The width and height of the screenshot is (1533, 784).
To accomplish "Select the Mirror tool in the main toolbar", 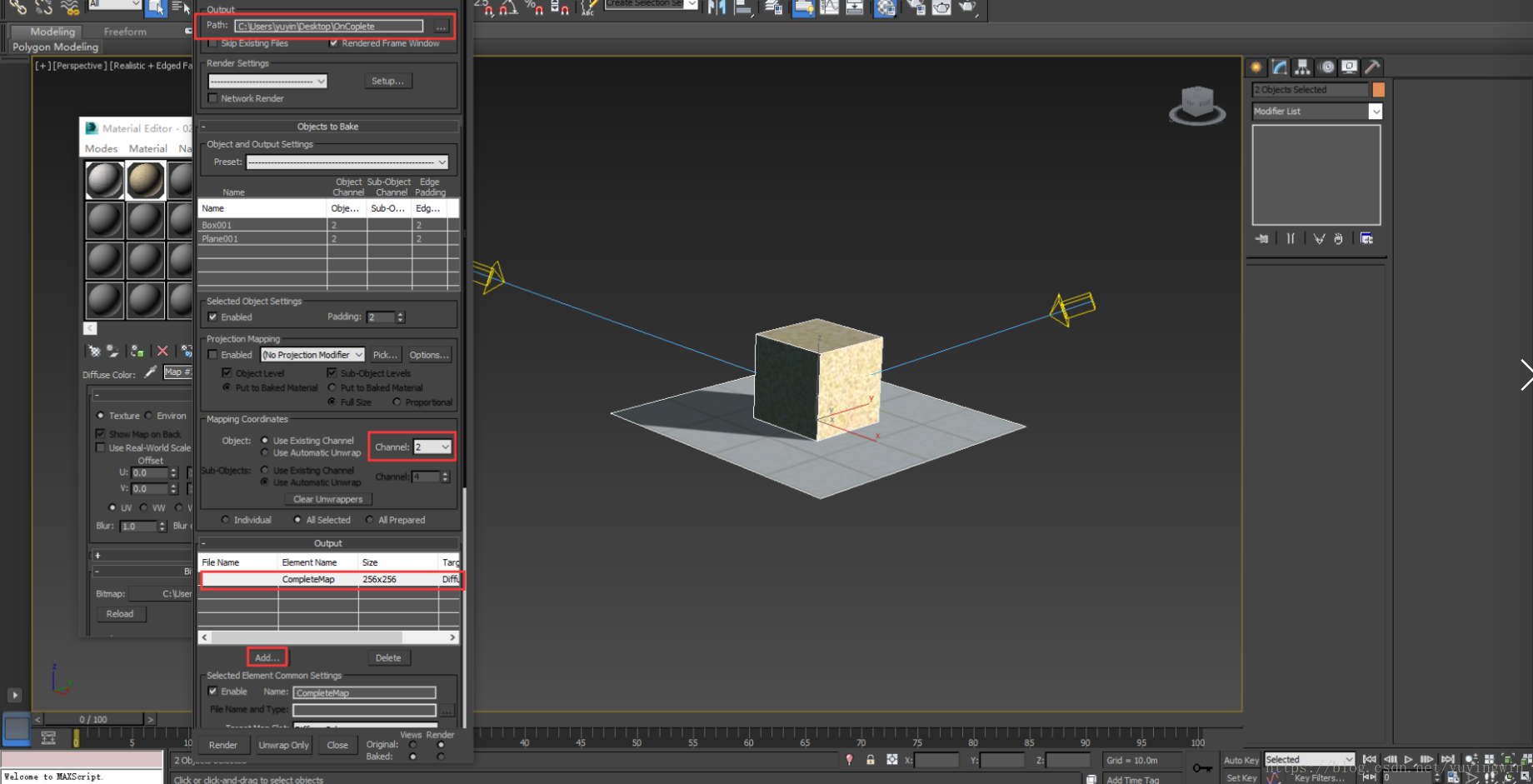I will click(x=717, y=7).
